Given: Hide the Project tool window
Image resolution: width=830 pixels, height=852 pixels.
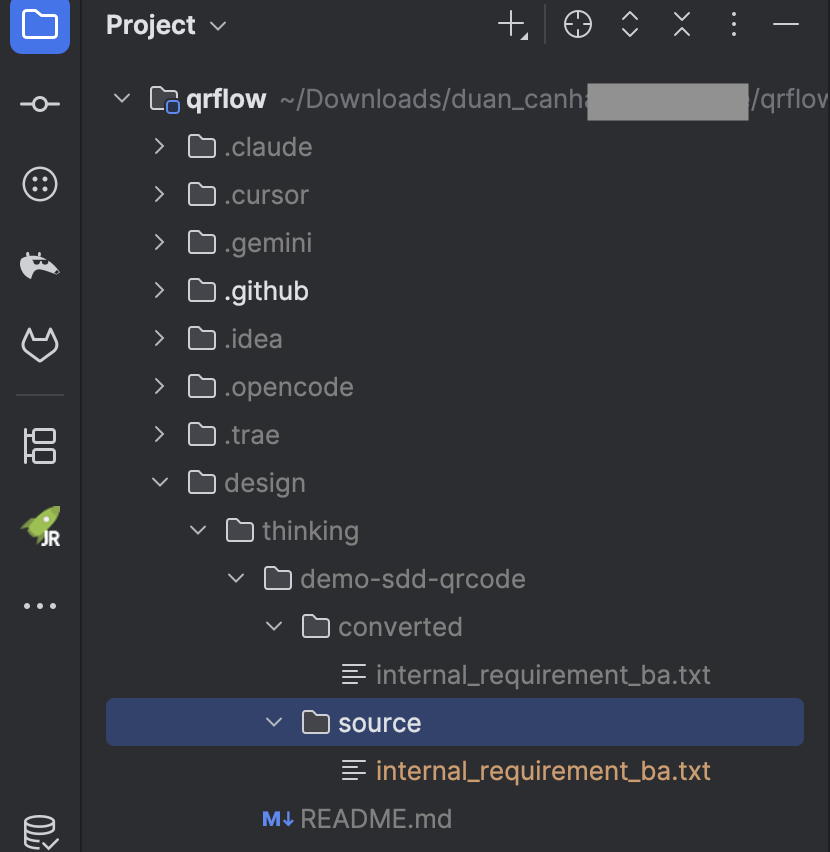Looking at the screenshot, I should (x=786, y=25).
